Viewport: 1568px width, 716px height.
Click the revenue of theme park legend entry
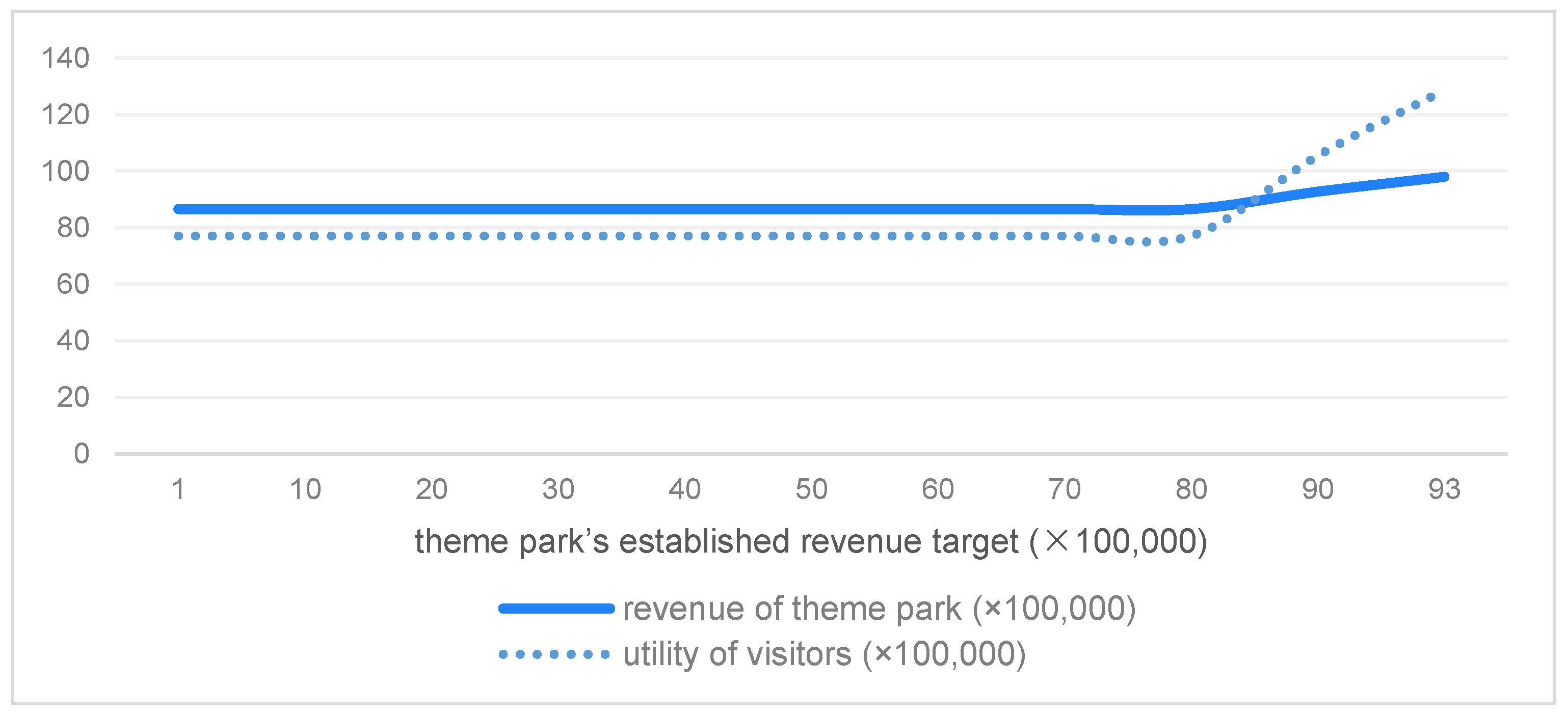tap(879, 609)
